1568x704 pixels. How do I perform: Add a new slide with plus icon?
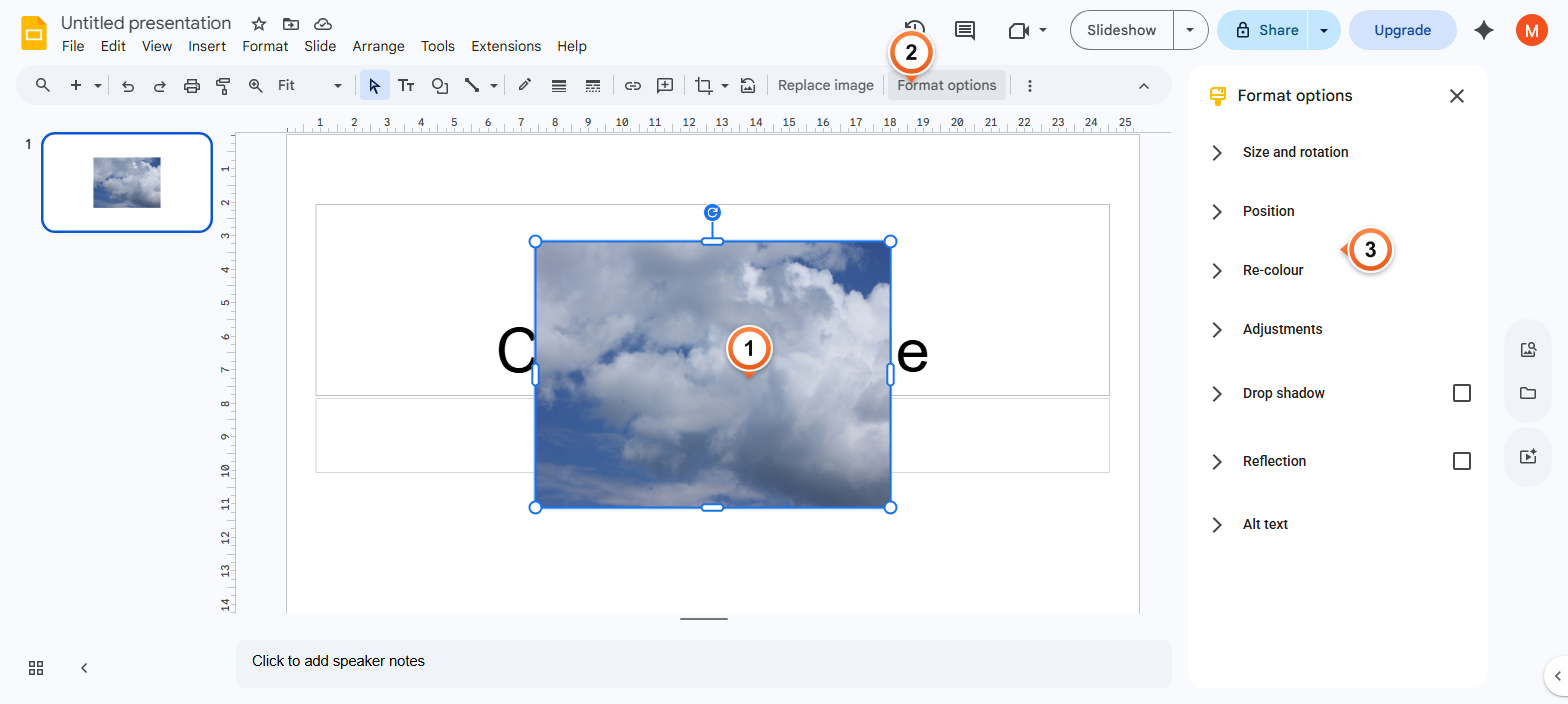(x=76, y=85)
